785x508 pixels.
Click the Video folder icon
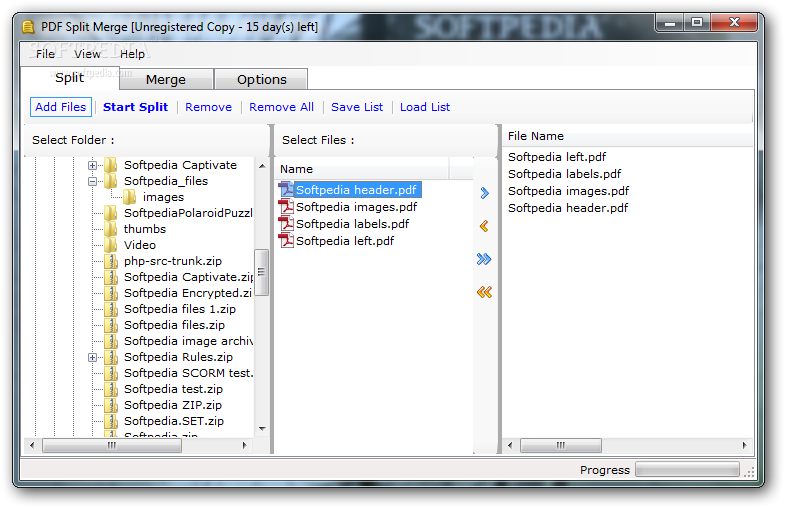point(111,244)
